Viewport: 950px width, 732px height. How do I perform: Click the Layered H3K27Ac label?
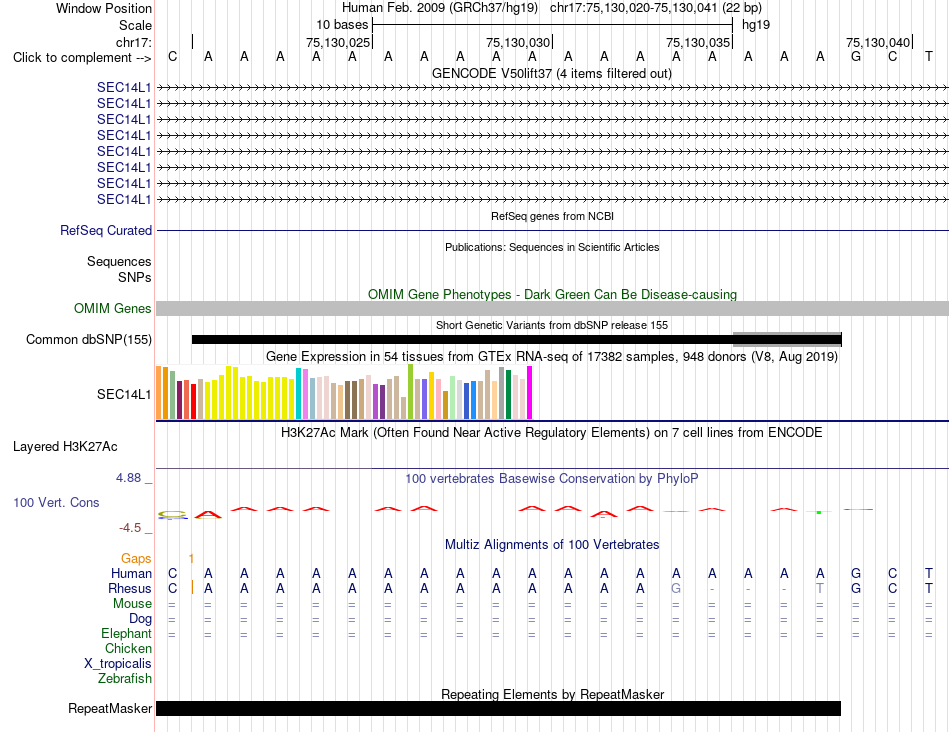(x=65, y=447)
